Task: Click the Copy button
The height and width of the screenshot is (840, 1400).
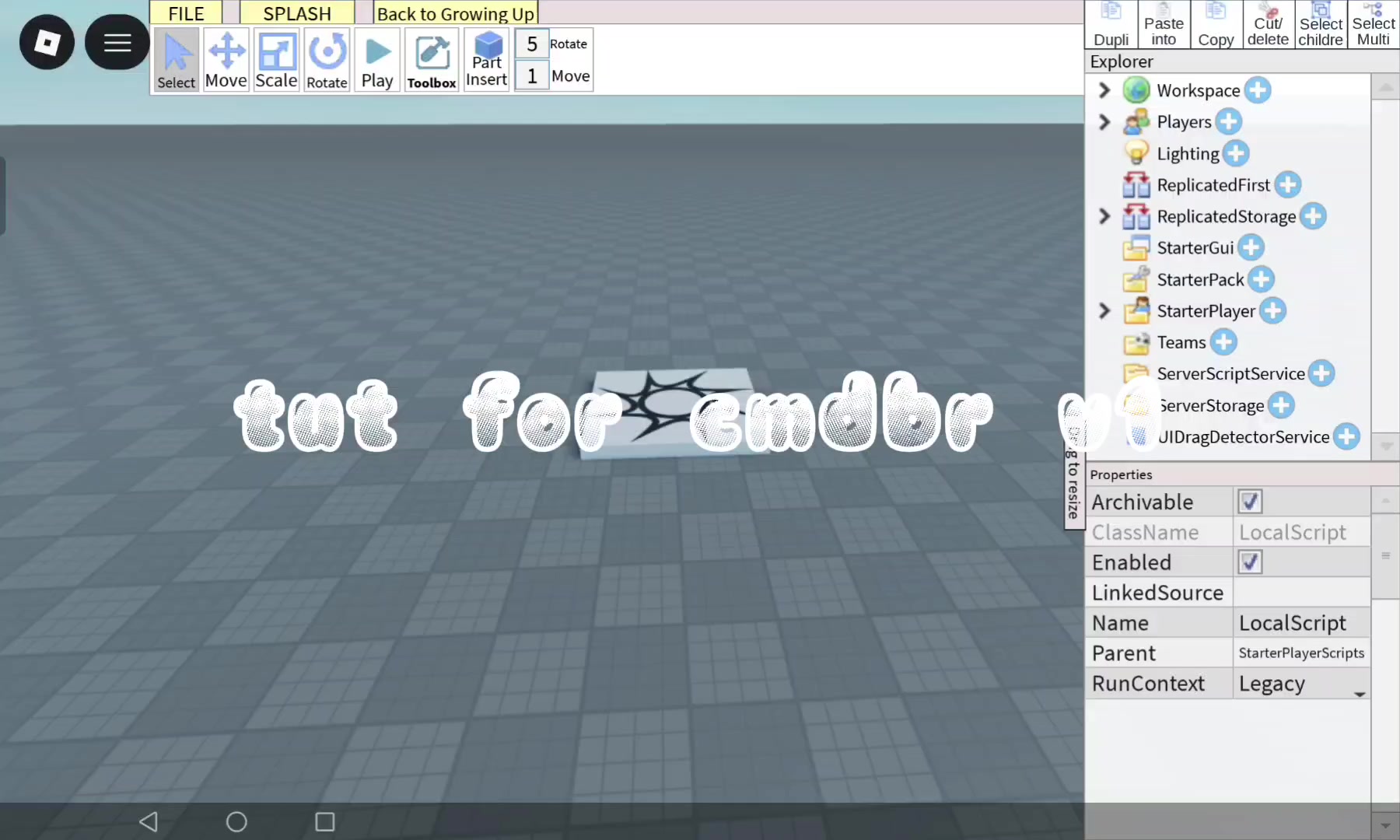Action: click(x=1216, y=25)
